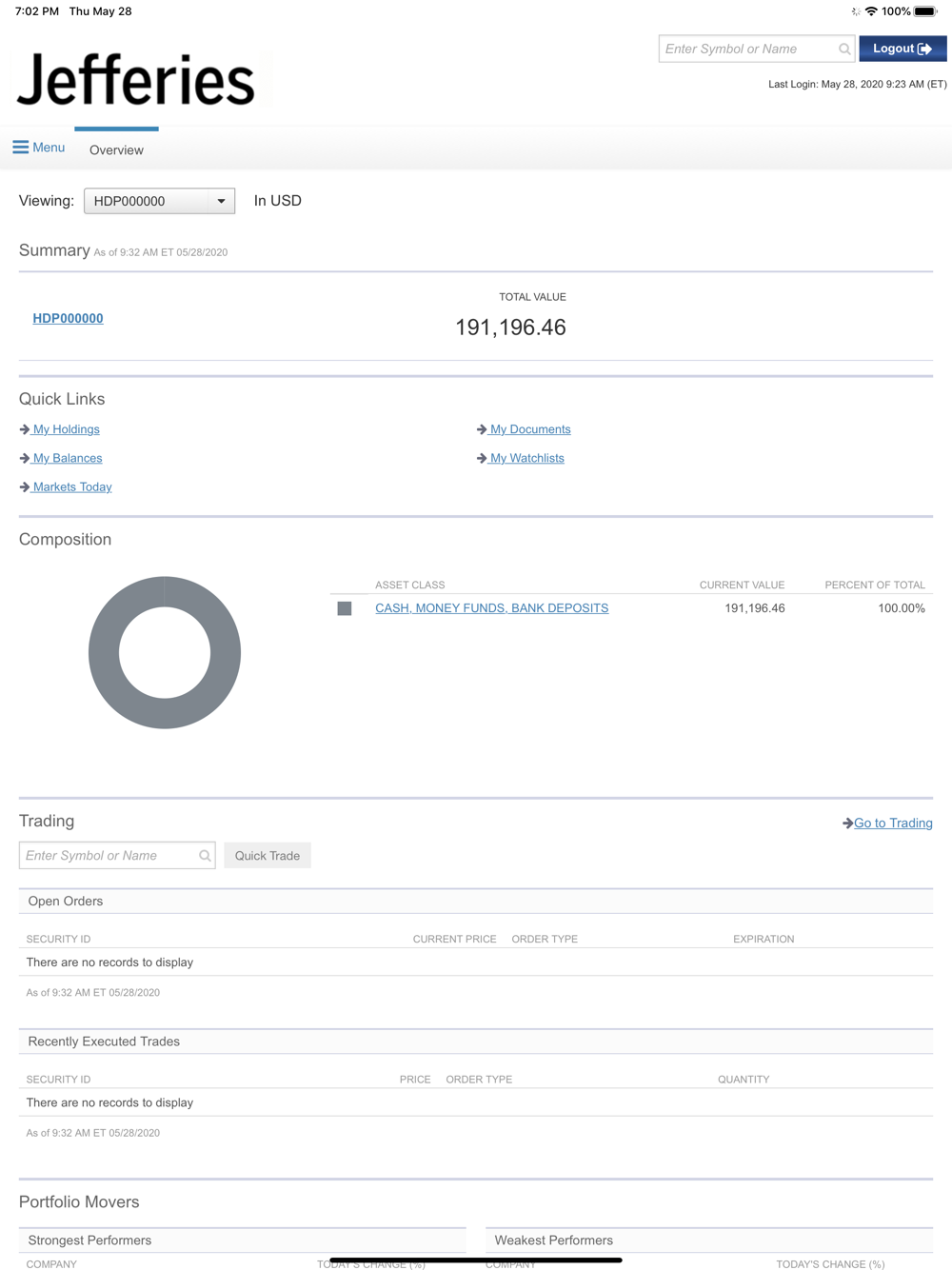952x1270 pixels.
Task: Select the Overview tab
Action: (x=116, y=149)
